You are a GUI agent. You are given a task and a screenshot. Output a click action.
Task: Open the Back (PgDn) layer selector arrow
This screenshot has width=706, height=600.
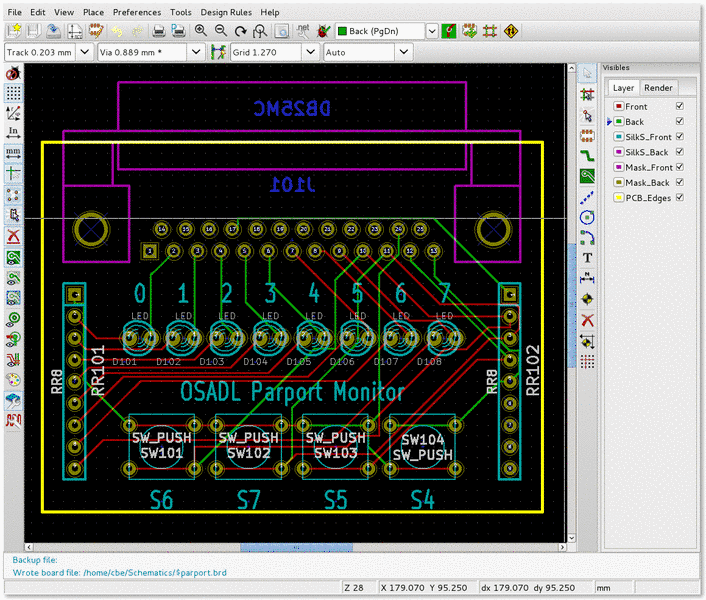[432, 31]
